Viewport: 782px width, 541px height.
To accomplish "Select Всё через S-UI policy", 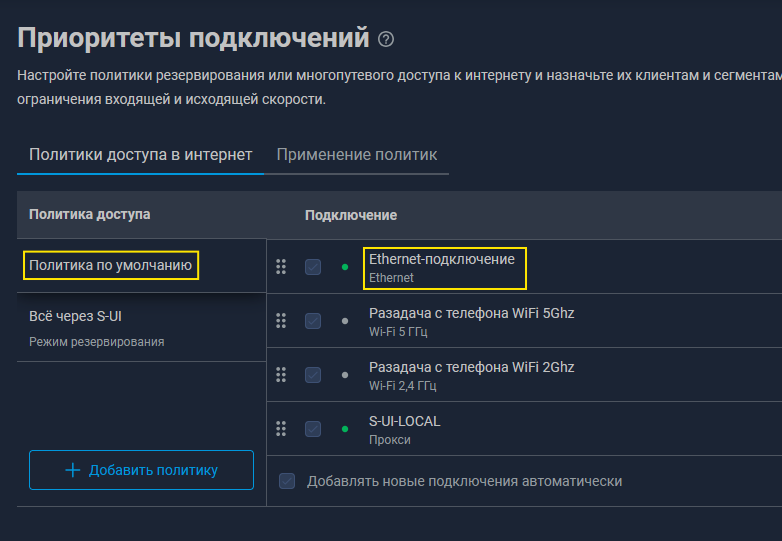I will [76, 317].
